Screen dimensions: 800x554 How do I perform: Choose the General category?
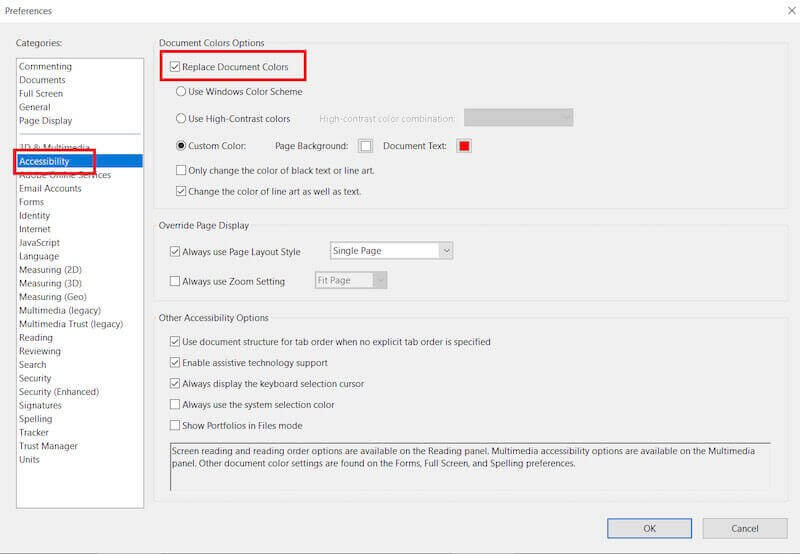pos(35,107)
